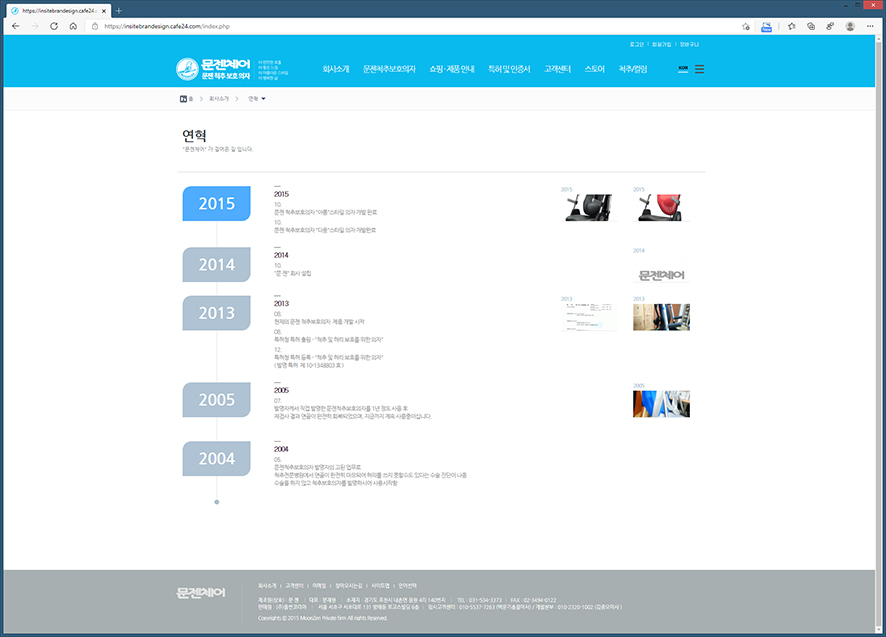Open the hamburger menu icon in site header
The width and height of the screenshot is (886, 637).
click(x=699, y=69)
